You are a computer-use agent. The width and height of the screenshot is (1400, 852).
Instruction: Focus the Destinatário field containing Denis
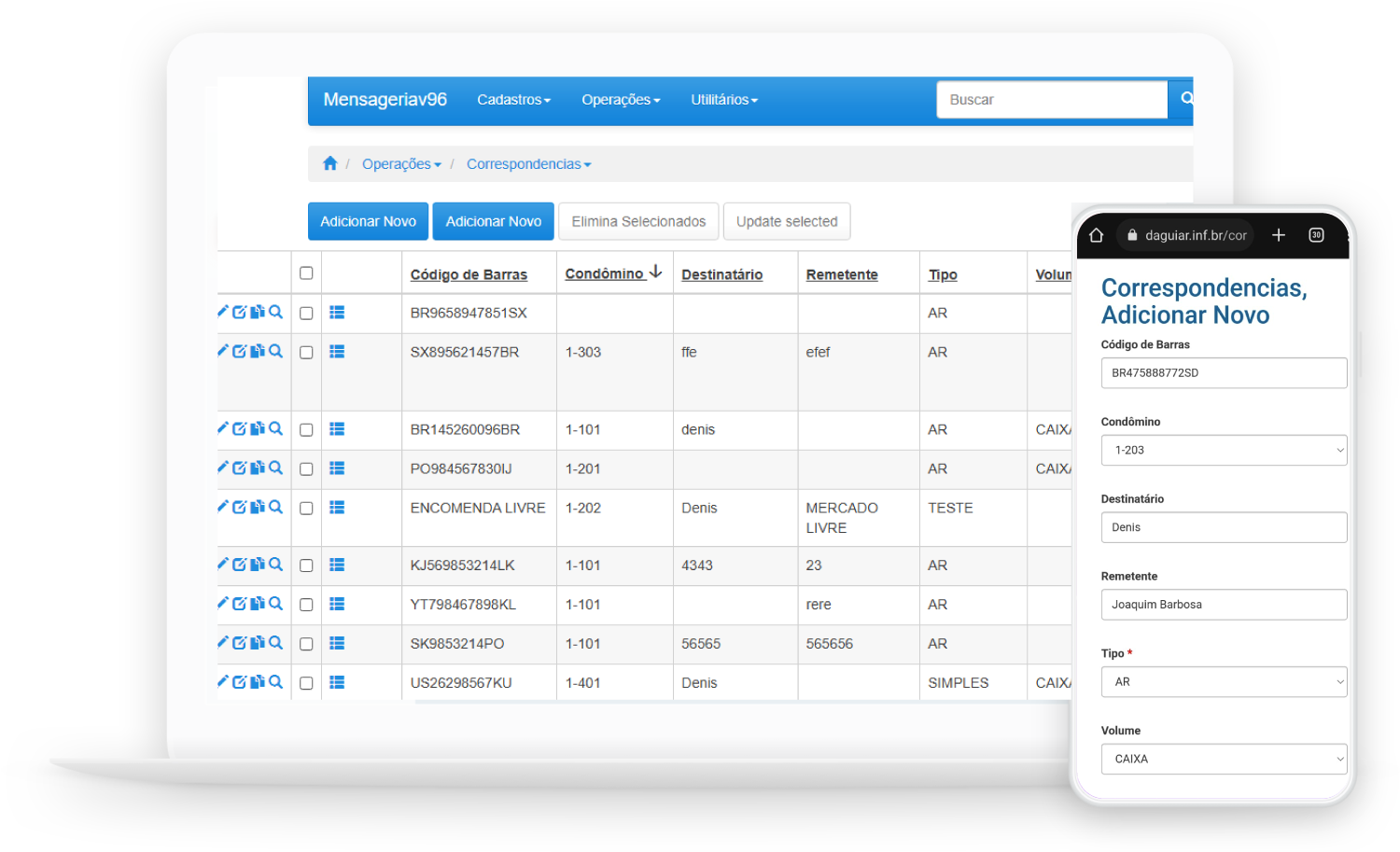(1224, 527)
